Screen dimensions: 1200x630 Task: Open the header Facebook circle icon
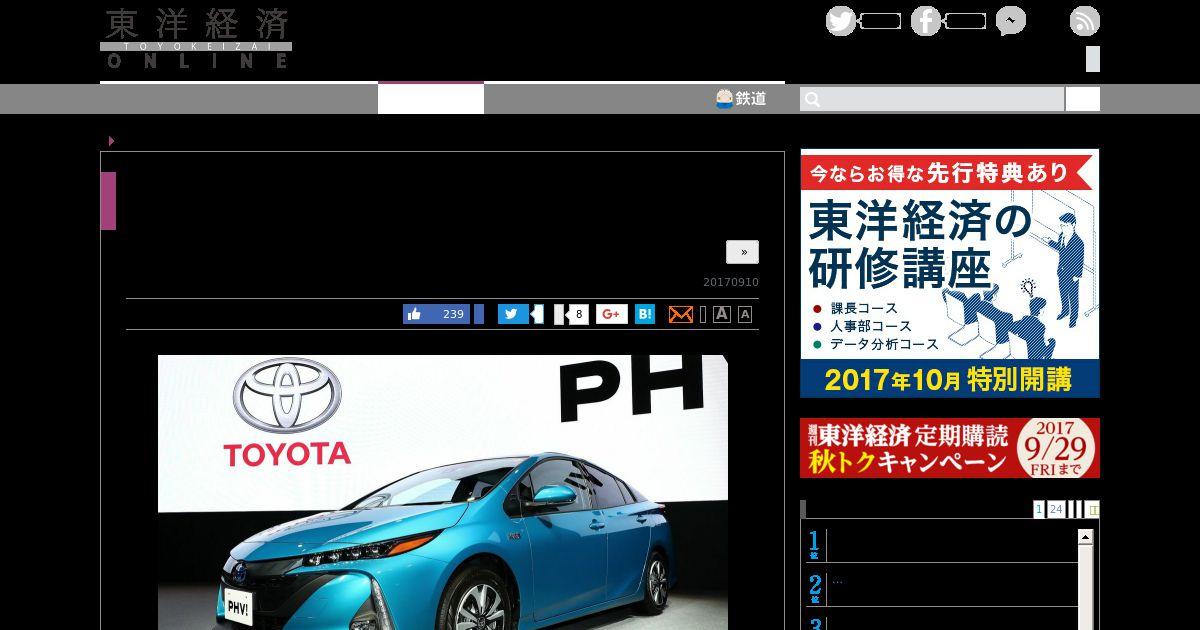tap(926, 21)
